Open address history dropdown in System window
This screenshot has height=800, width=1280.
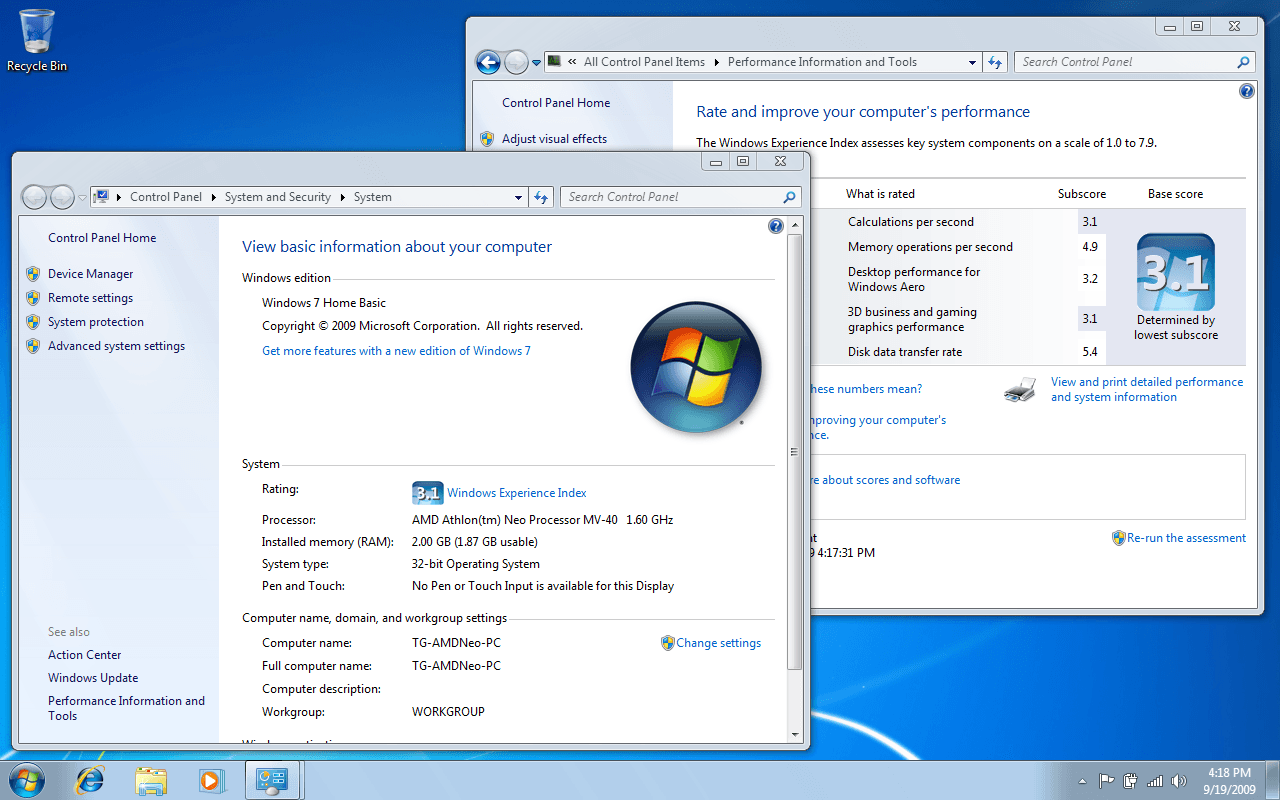pos(518,197)
